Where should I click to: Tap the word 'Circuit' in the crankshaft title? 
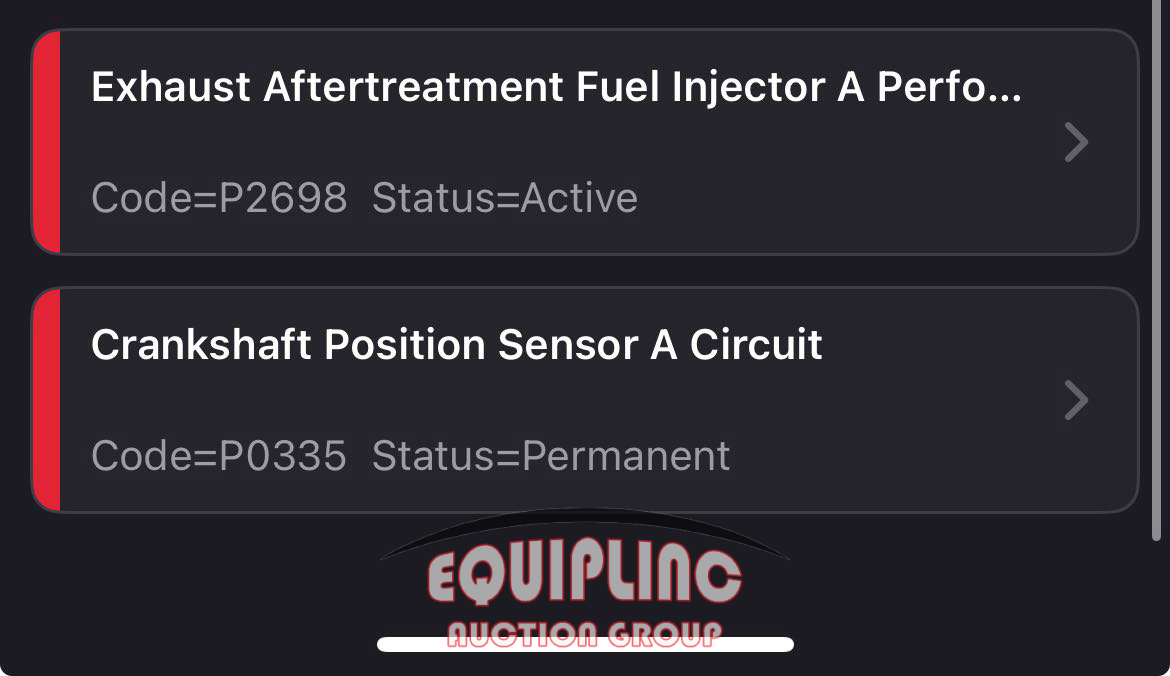756,346
